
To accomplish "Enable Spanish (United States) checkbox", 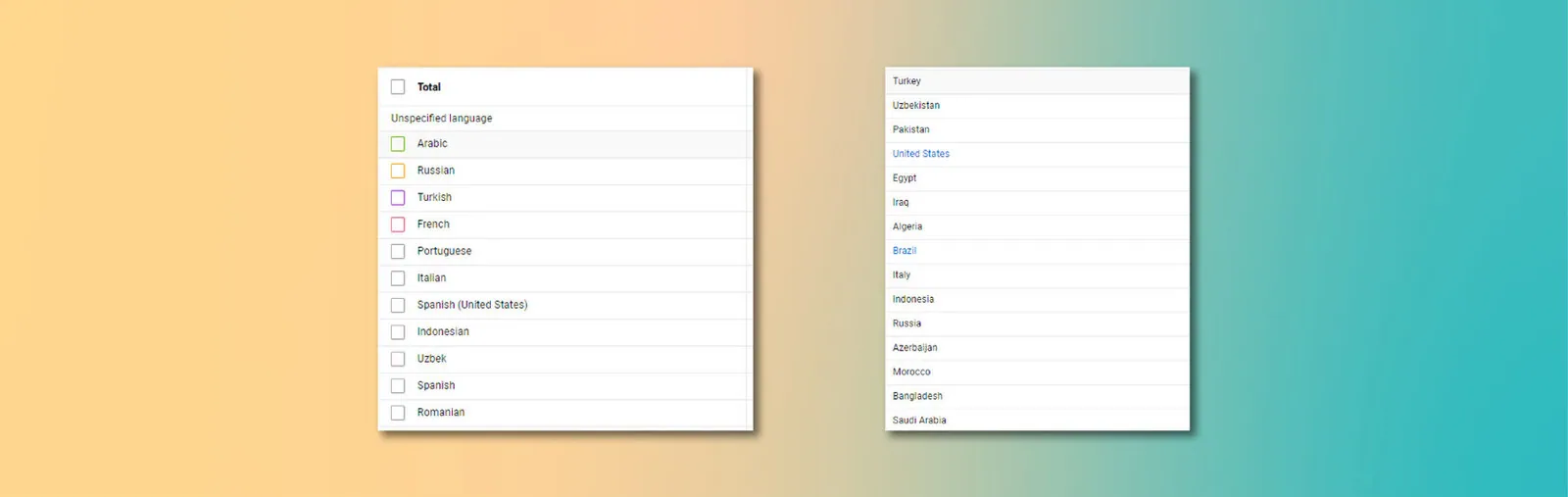I will coord(398,306).
